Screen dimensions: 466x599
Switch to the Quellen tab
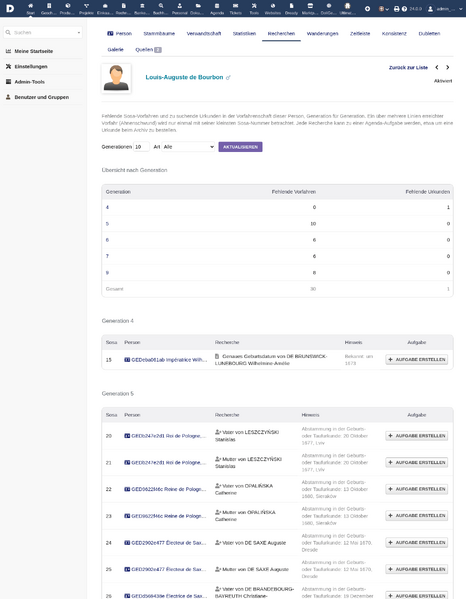148,50
